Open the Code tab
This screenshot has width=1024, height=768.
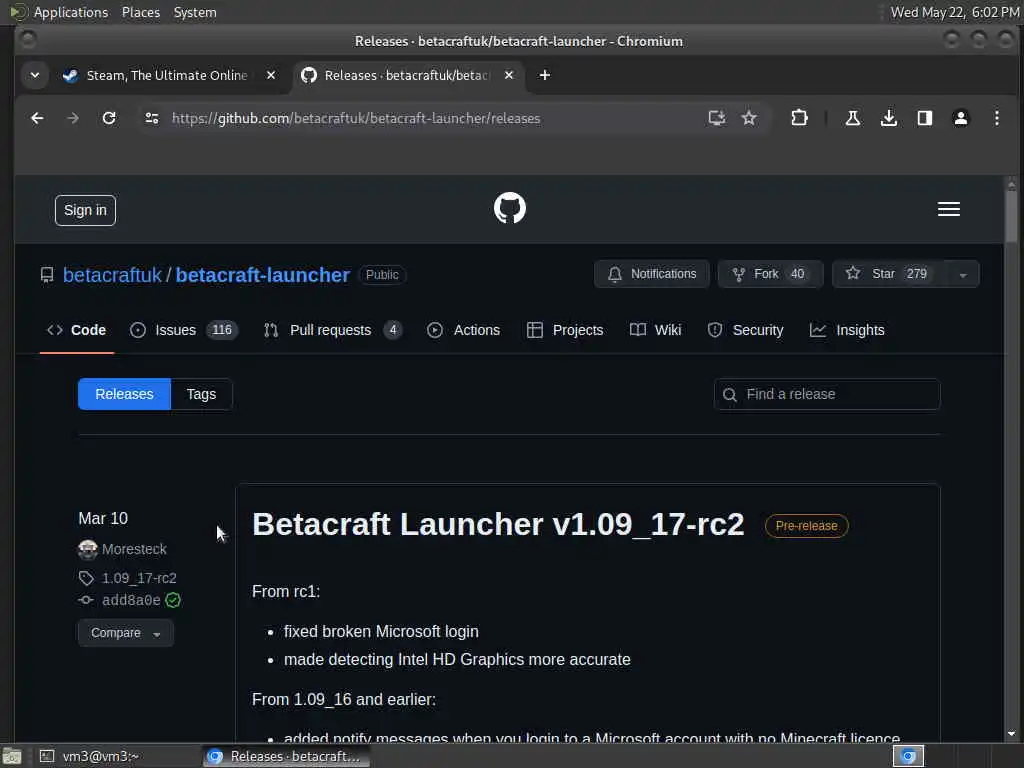pos(76,330)
